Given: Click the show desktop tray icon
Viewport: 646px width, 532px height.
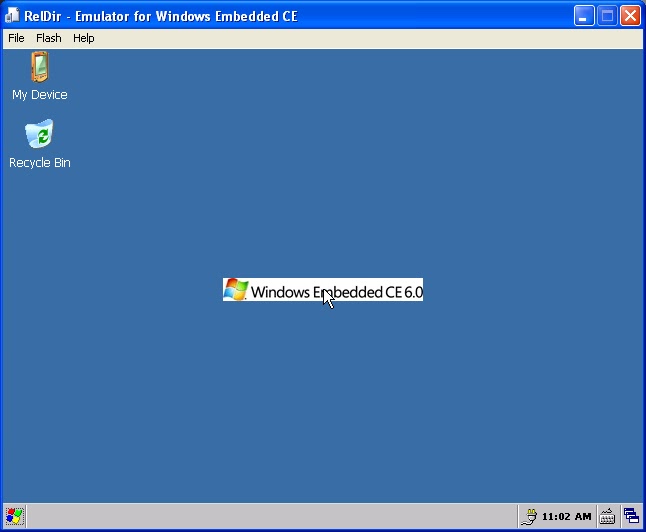Looking at the screenshot, I should coord(631,516).
